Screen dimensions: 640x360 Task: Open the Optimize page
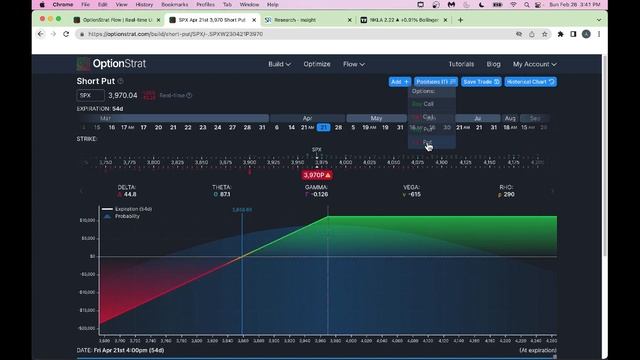[317, 64]
